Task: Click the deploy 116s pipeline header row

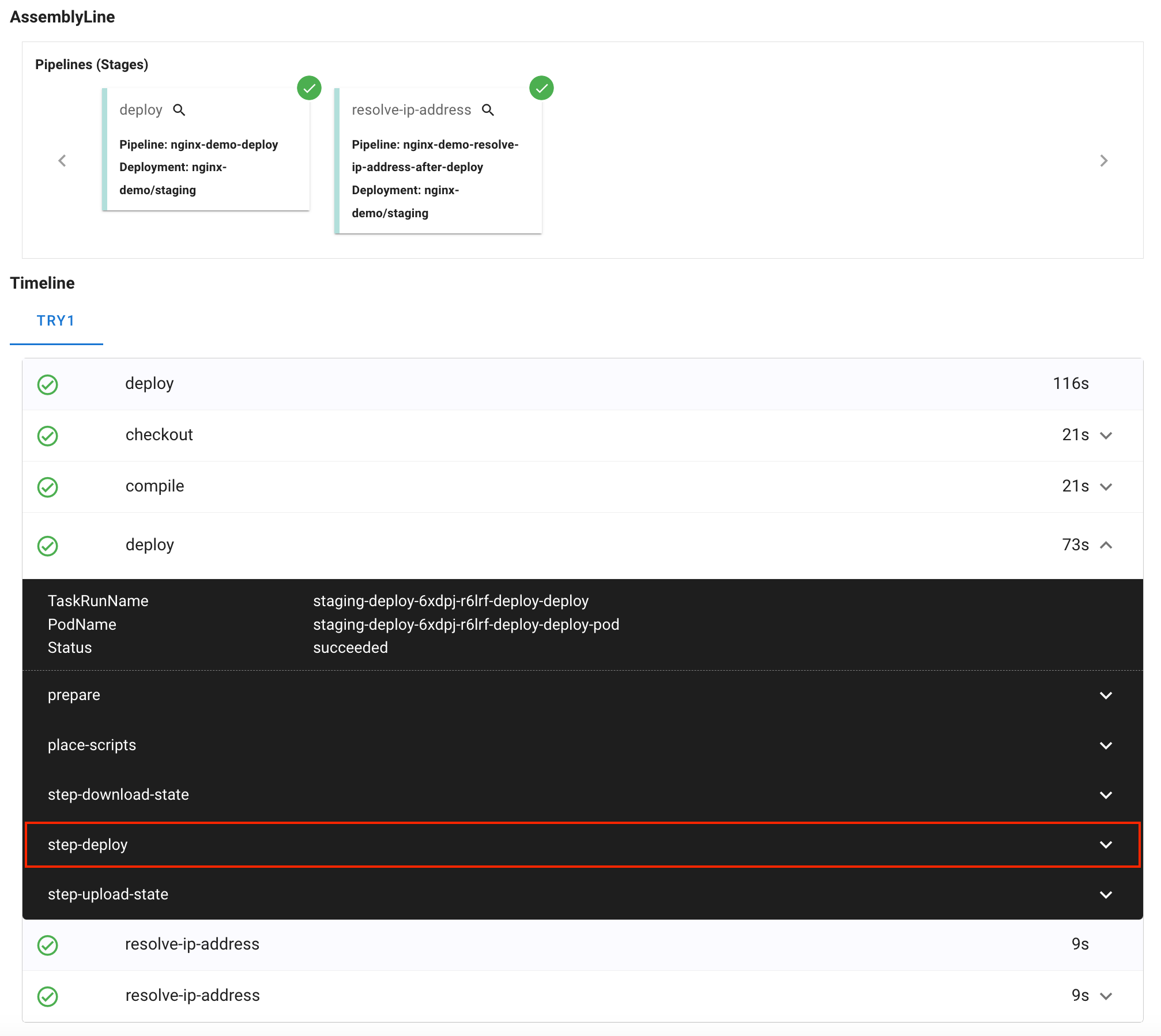Action: coord(582,384)
